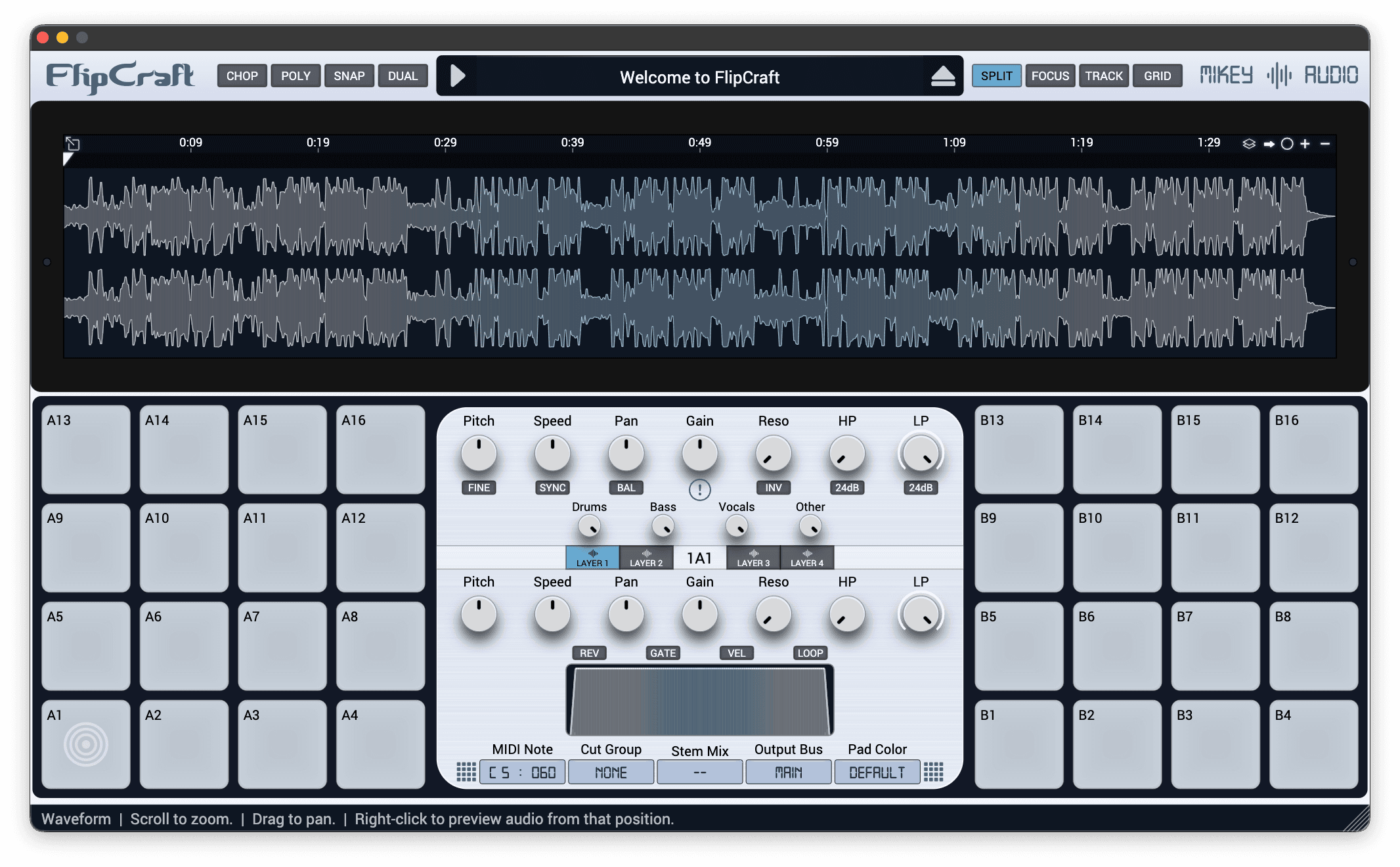
Task: Trigger pad A1
Action: [86, 744]
